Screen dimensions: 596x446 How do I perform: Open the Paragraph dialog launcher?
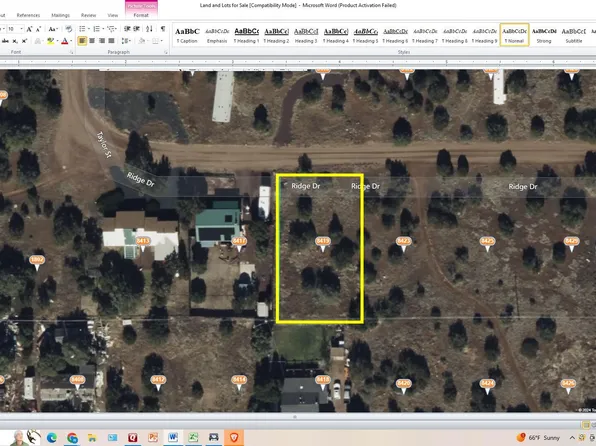[x=166, y=52]
